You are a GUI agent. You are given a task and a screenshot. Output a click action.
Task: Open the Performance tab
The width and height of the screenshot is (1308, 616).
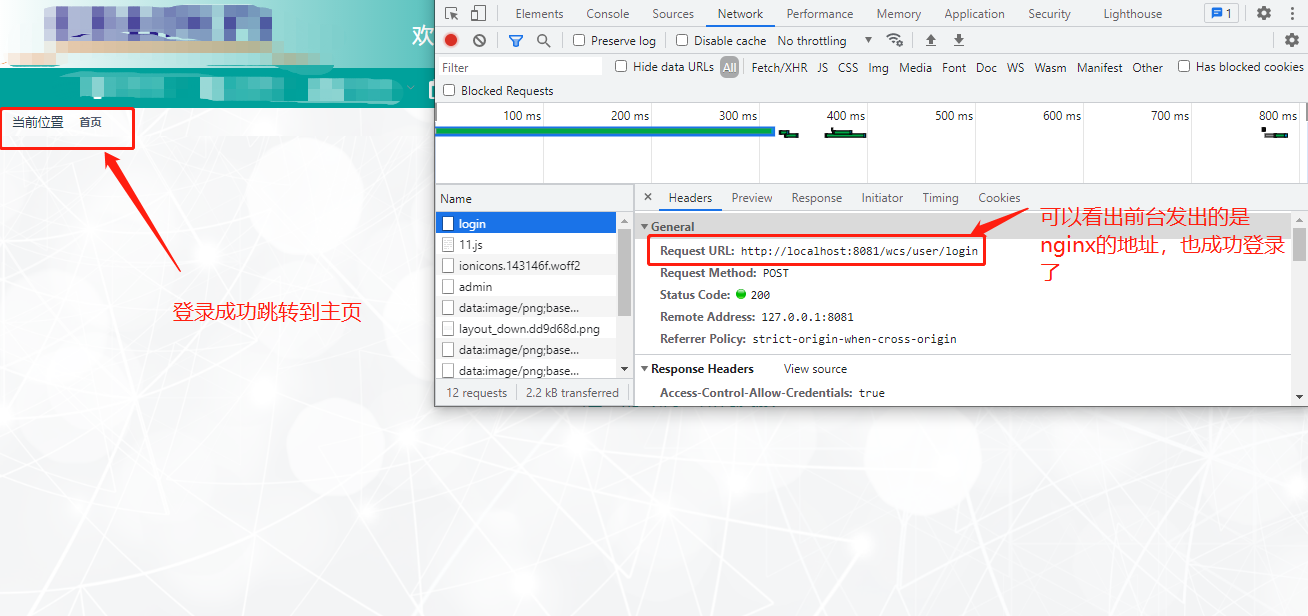[x=820, y=14]
